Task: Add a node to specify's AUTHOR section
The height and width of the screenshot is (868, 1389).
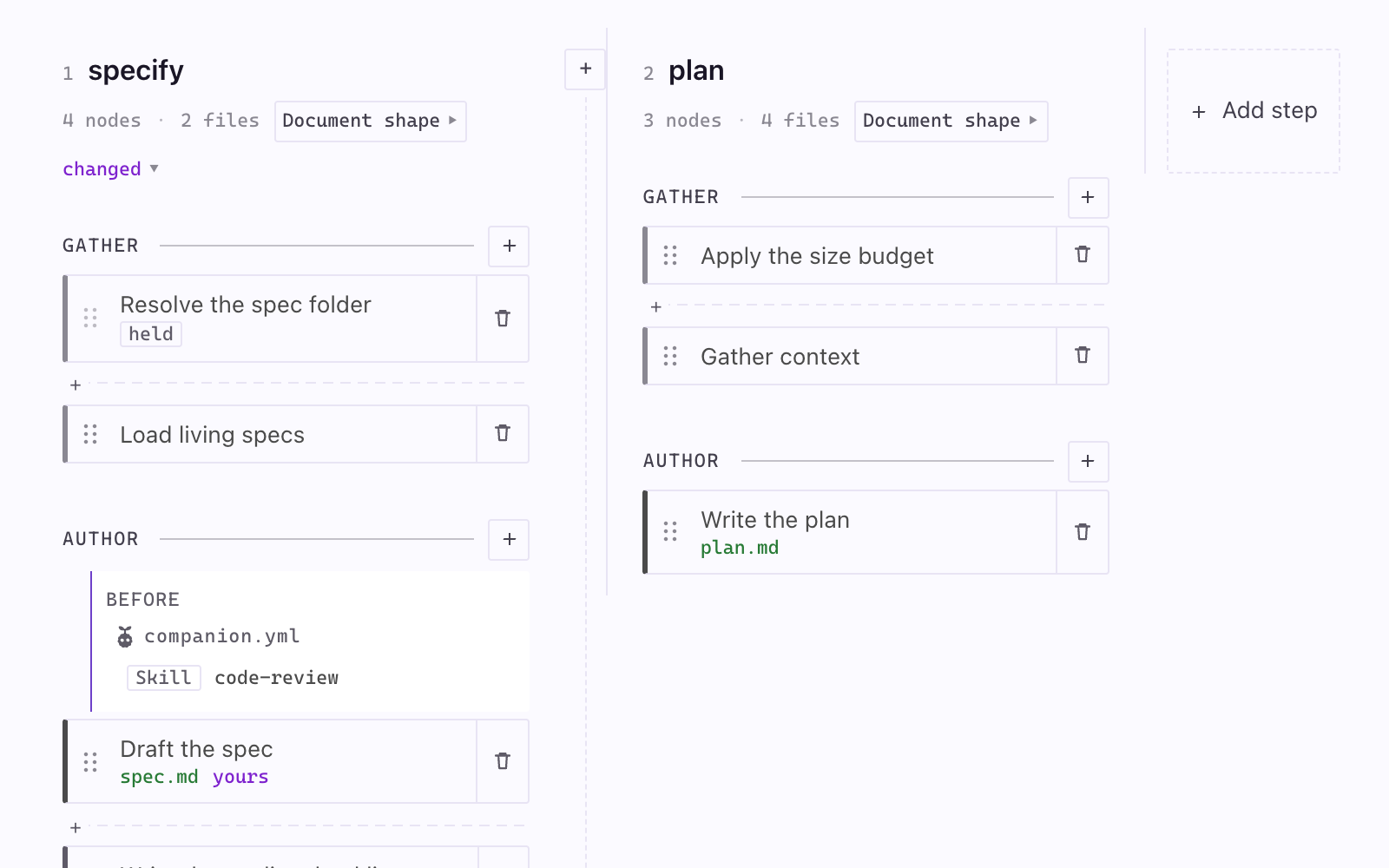Action: pos(509,539)
